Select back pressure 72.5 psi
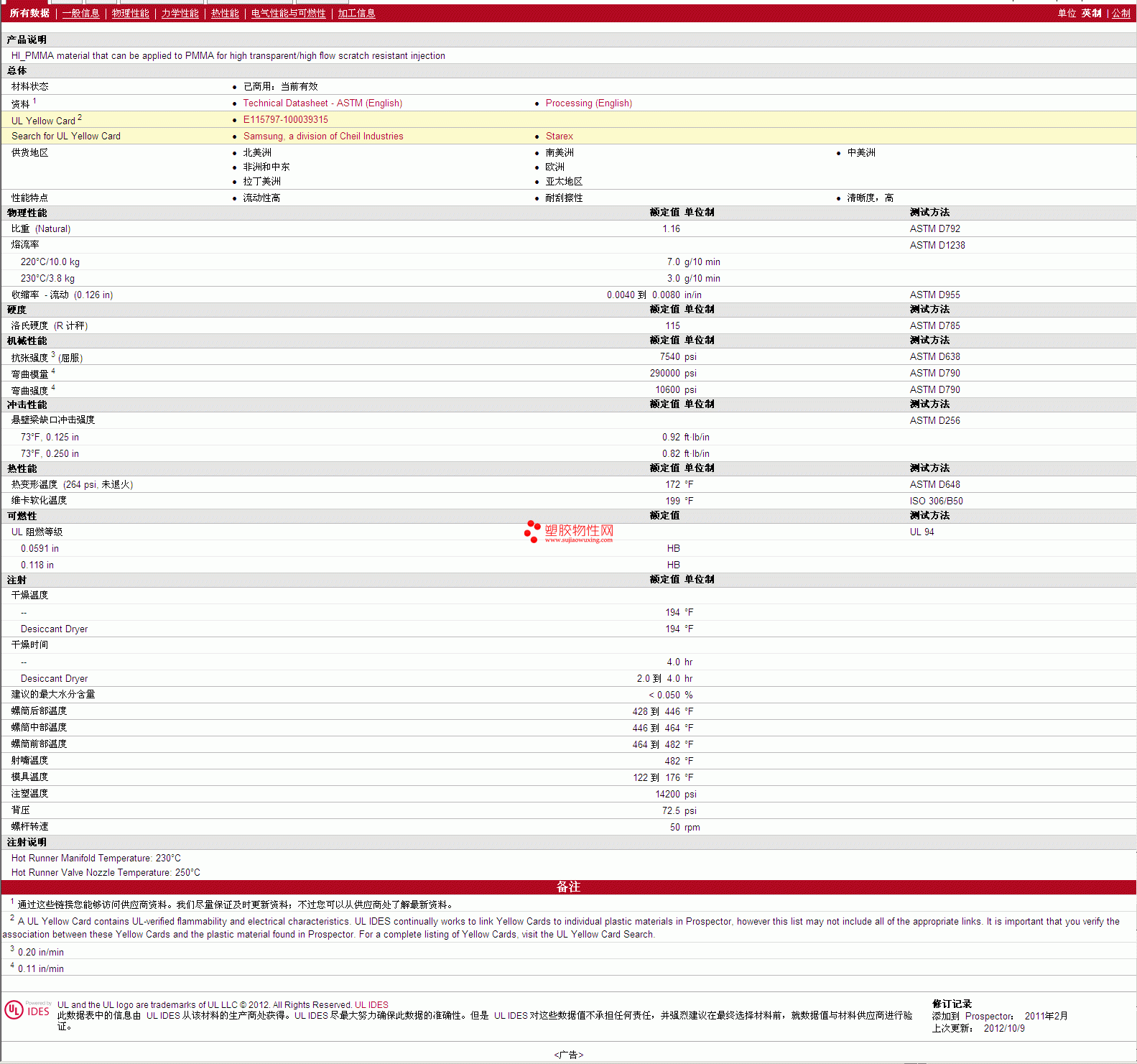The image size is (1137, 1064). click(679, 810)
